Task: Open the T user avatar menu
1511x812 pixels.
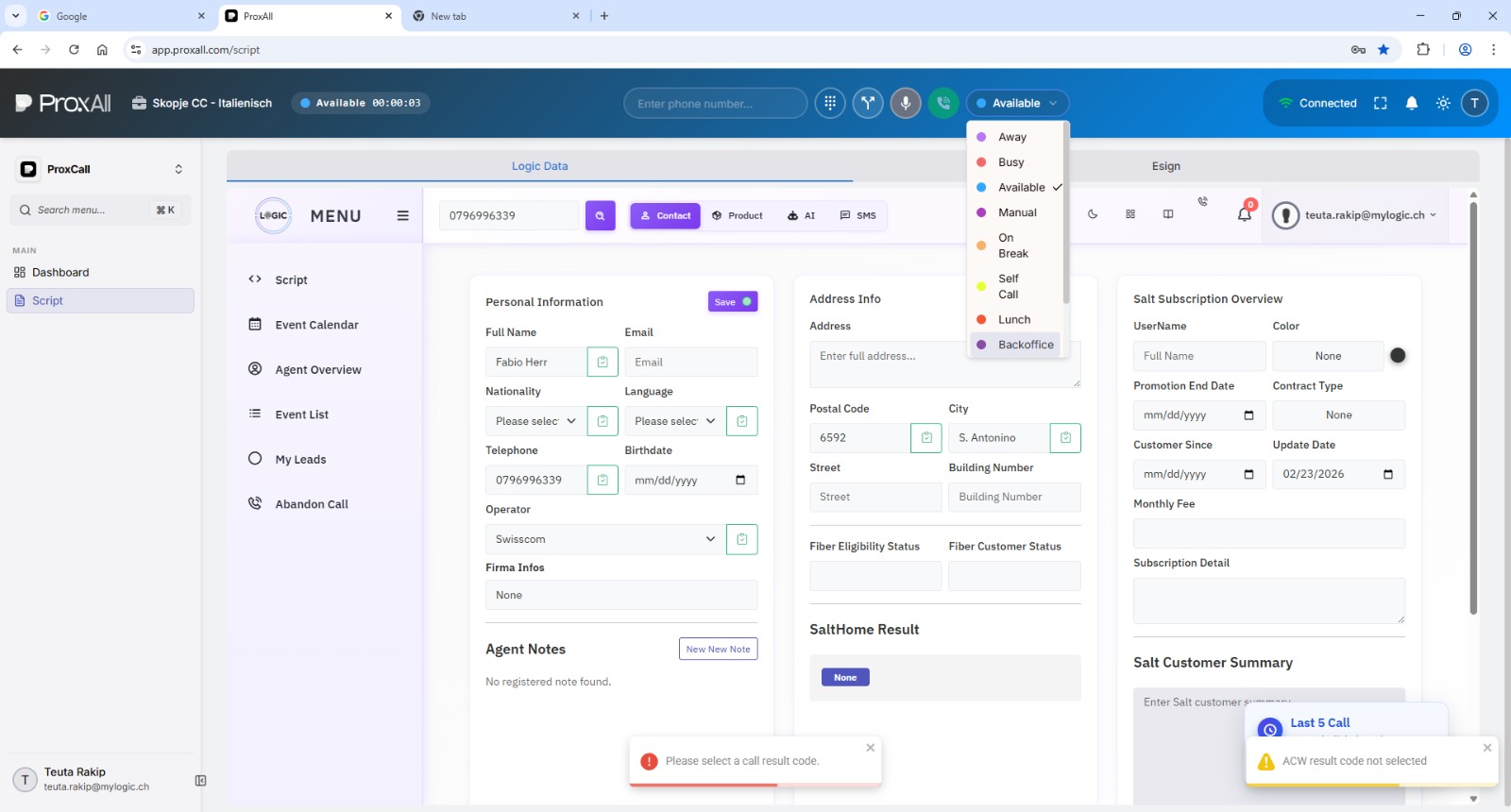Action: 1474,103
